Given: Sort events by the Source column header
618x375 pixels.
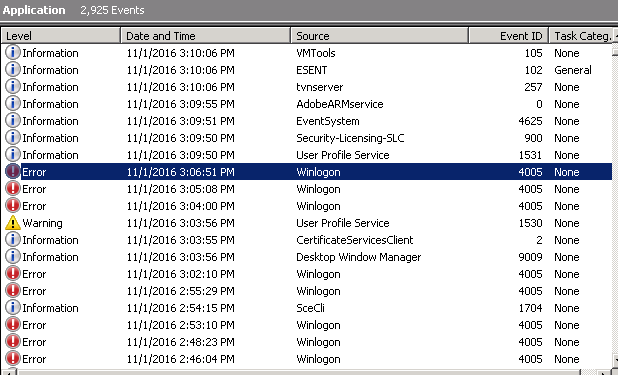Looking at the screenshot, I should pyautogui.click(x=380, y=36).
